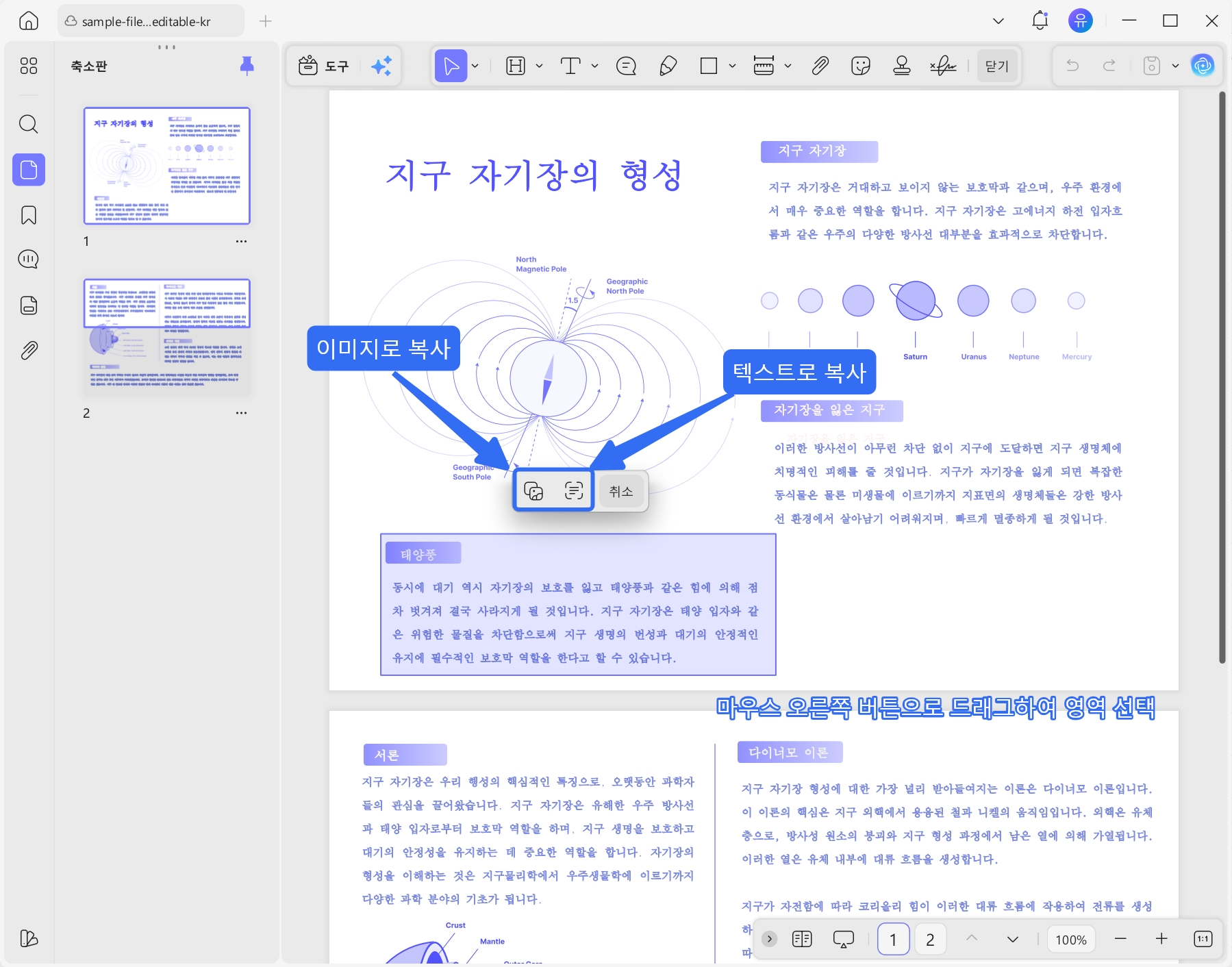
Task: Collapse the bottom page bar arrow
Action: click(x=770, y=939)
